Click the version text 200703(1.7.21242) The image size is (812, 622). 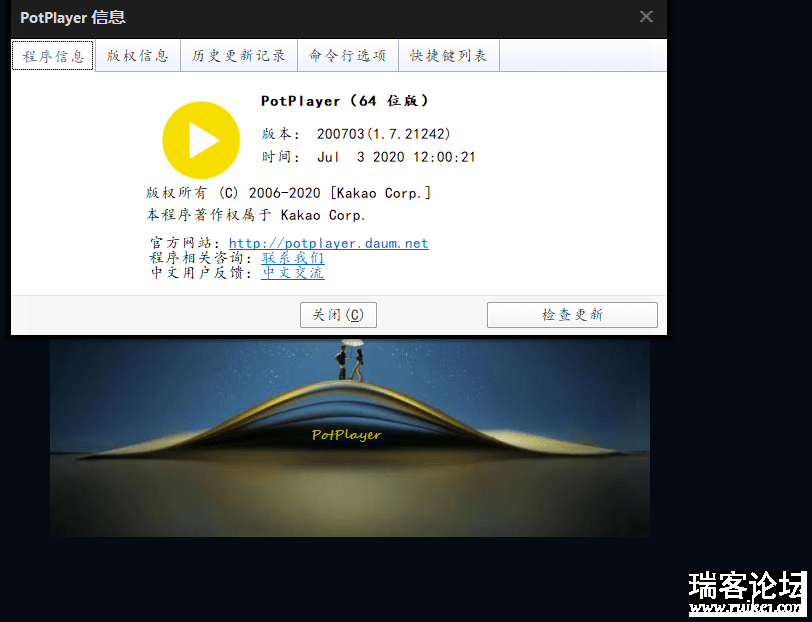[384, 134]
